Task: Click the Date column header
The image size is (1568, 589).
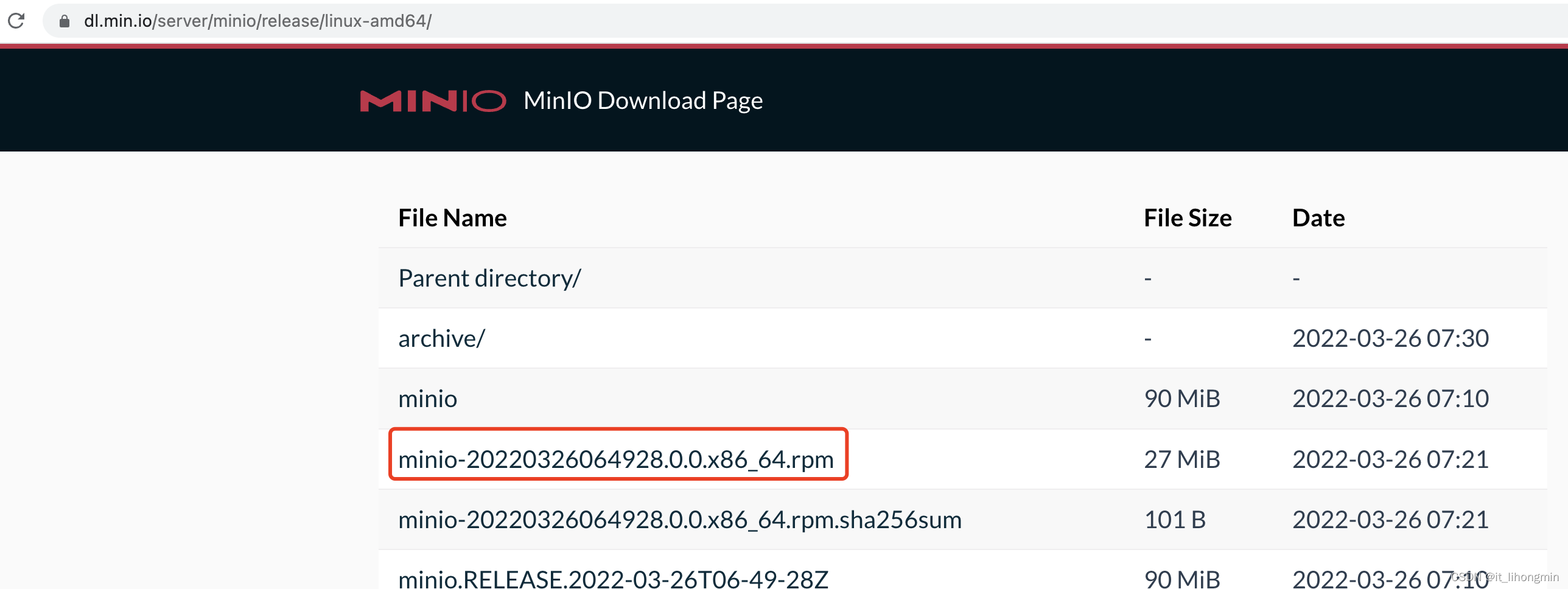Action: pos(1318,218)
